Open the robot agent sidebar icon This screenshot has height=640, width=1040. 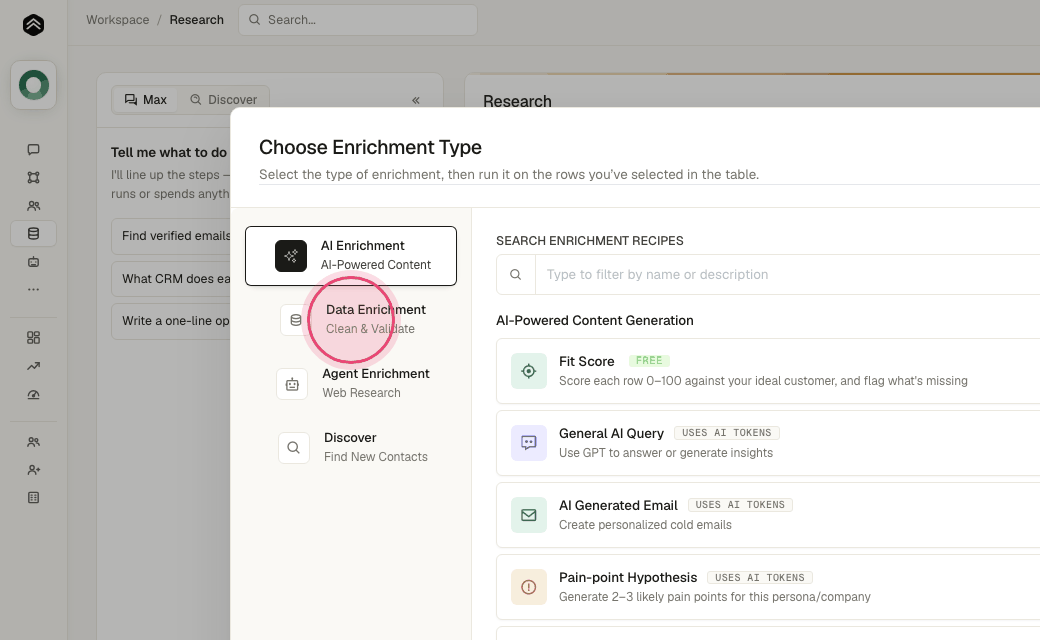(33, 262)
